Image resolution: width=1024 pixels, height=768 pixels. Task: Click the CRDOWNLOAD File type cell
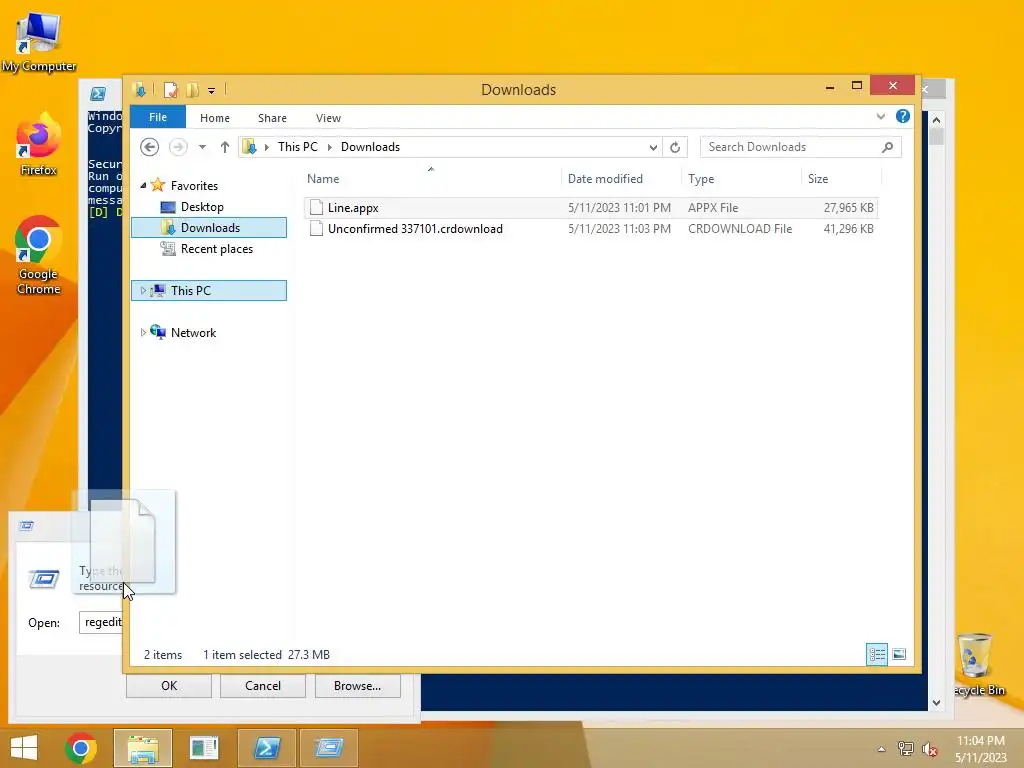(x=740, y=229)
